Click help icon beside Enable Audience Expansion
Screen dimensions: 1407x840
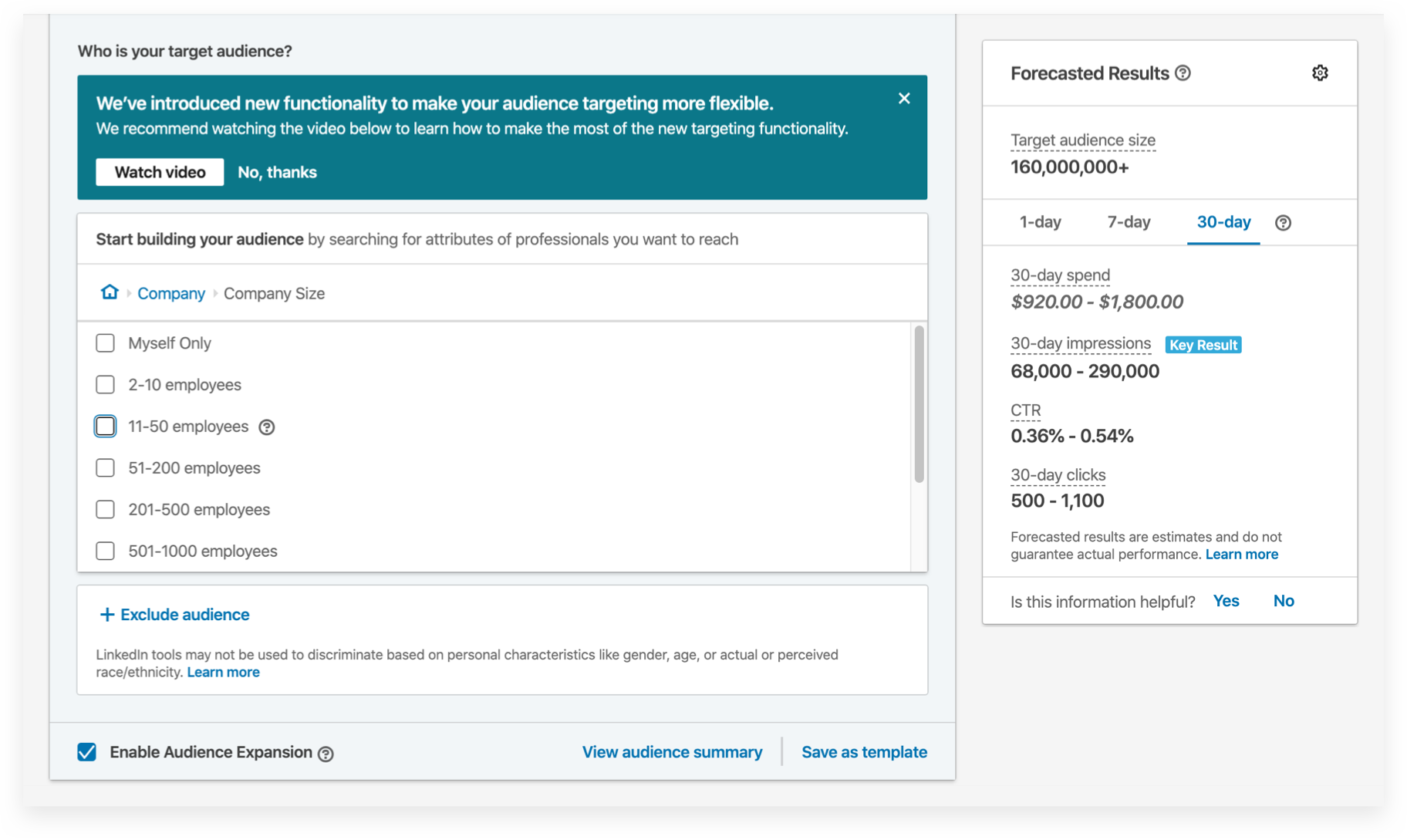pyautogui.click(x=326, y=754)
